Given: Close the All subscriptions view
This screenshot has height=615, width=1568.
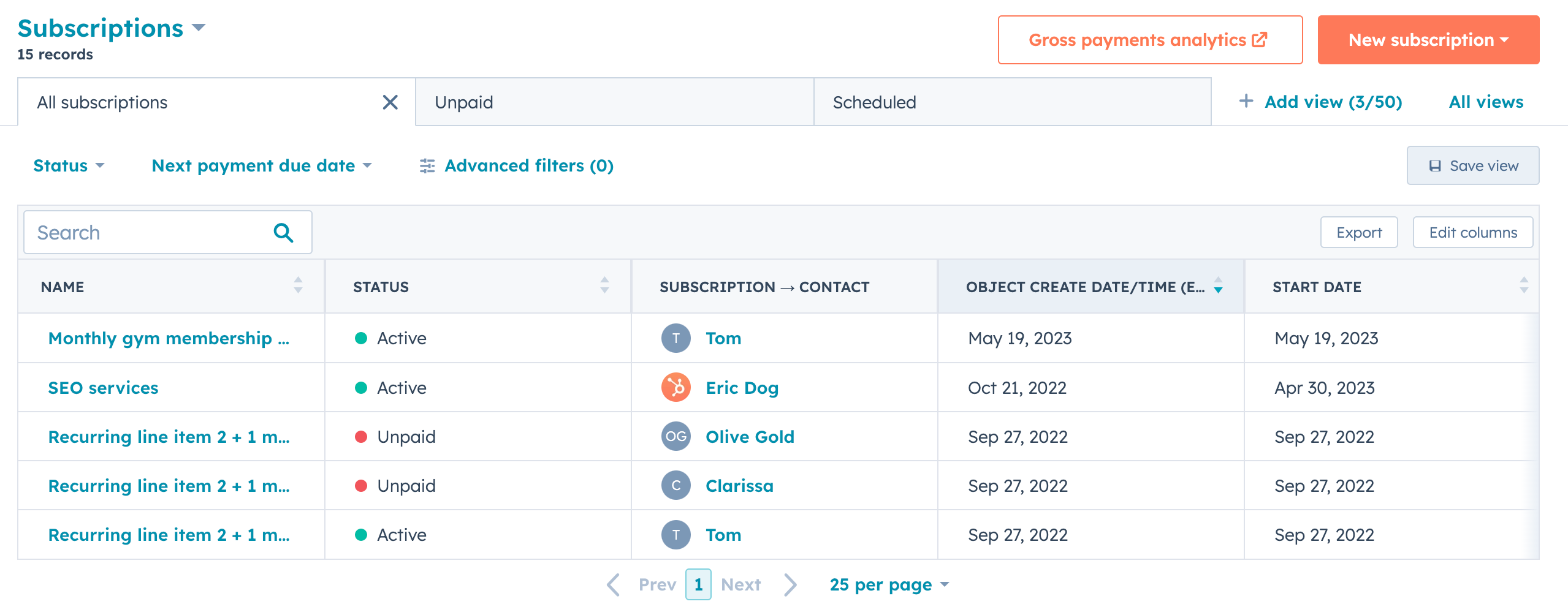Looking at the screenshot, I should point(390,102).
